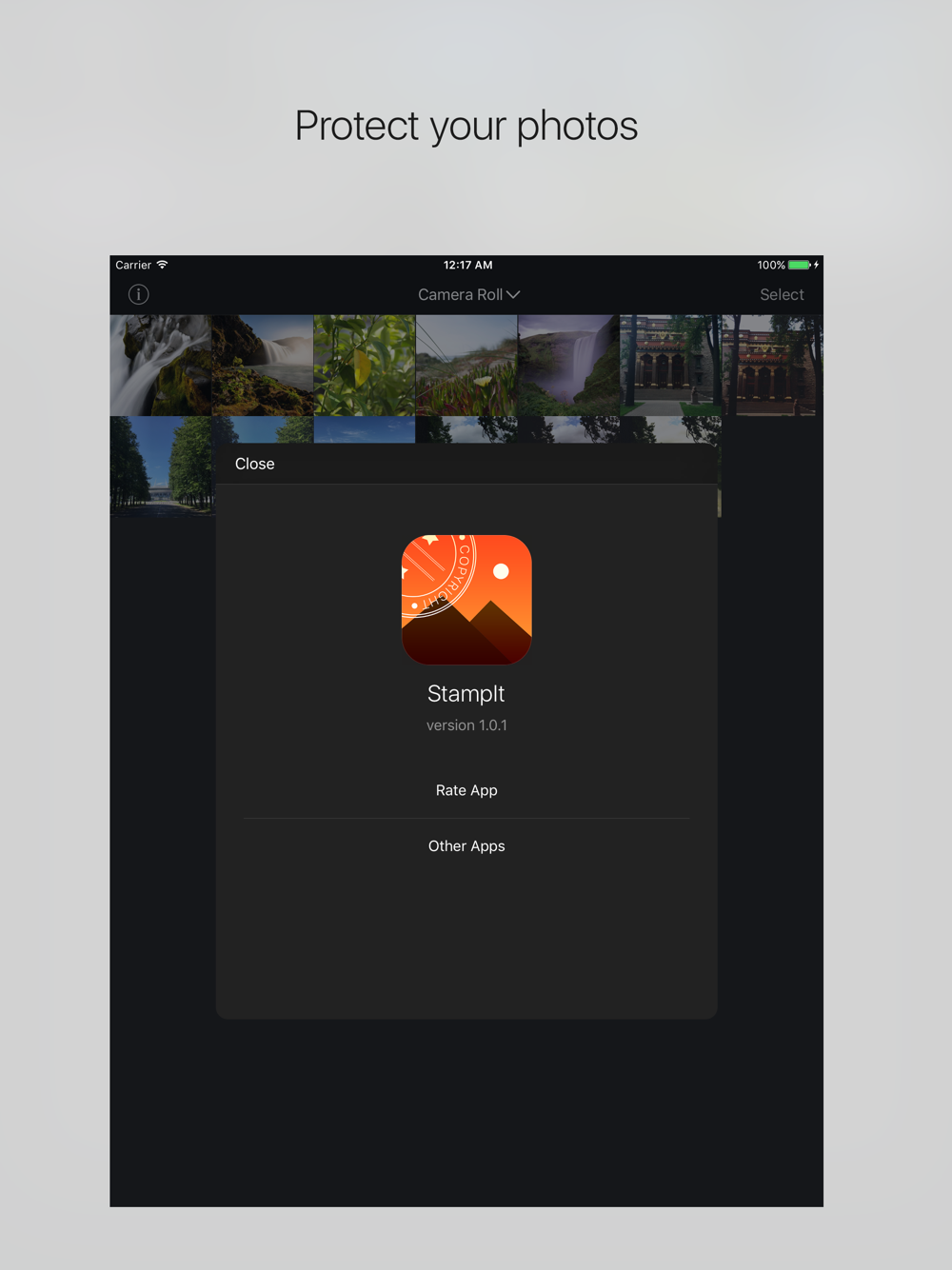952x1270 pixels.
Task: Open the hillside flowers photo thumbnail
Action: coord(466,366)
